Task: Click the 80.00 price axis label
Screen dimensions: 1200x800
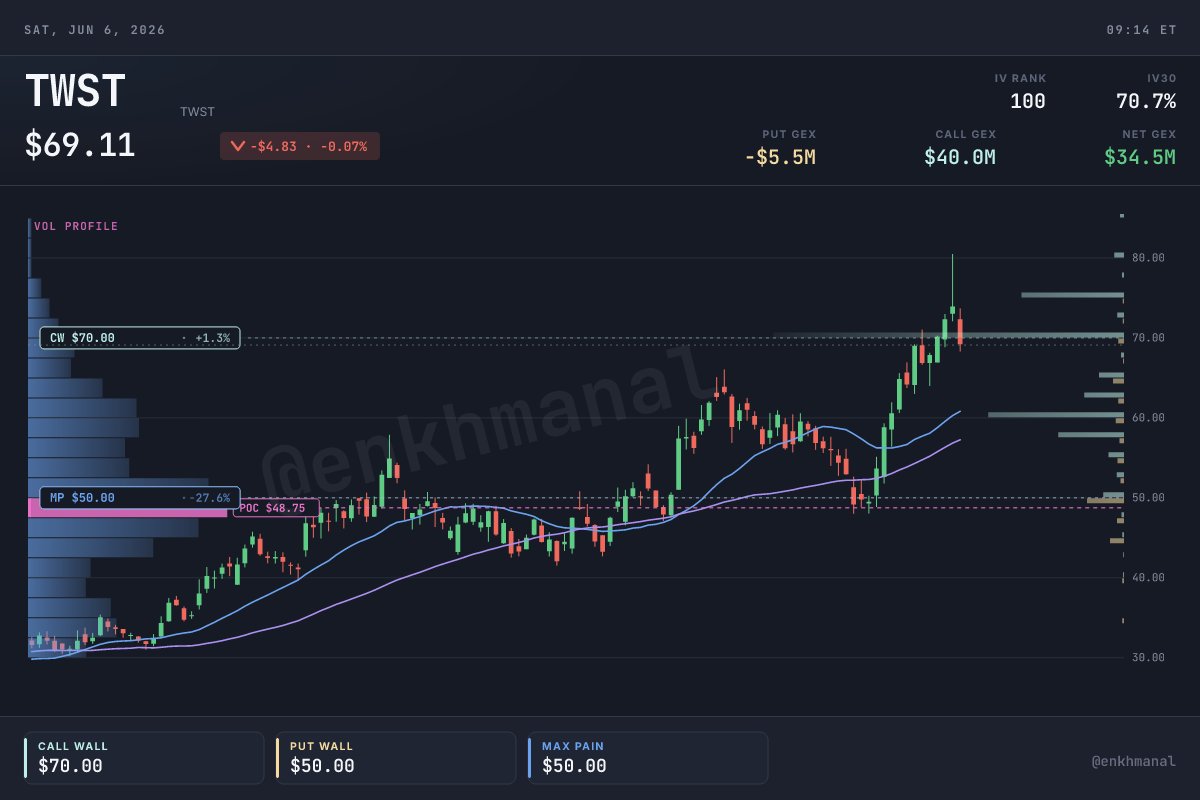Action: [x=1148, y=258]
